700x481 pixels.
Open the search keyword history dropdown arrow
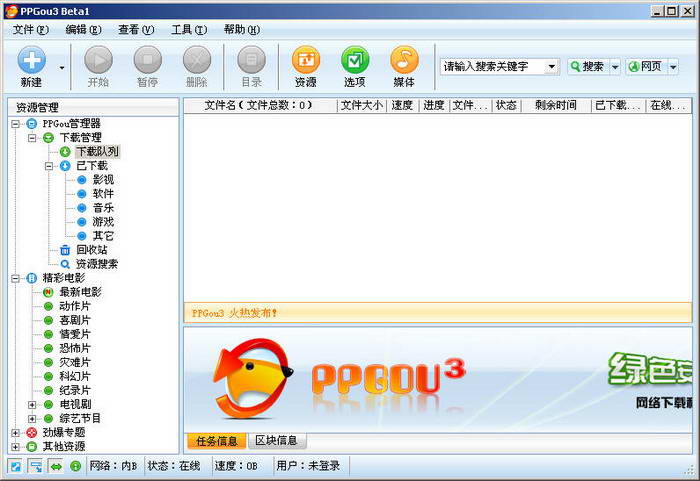tap(552, 67)
